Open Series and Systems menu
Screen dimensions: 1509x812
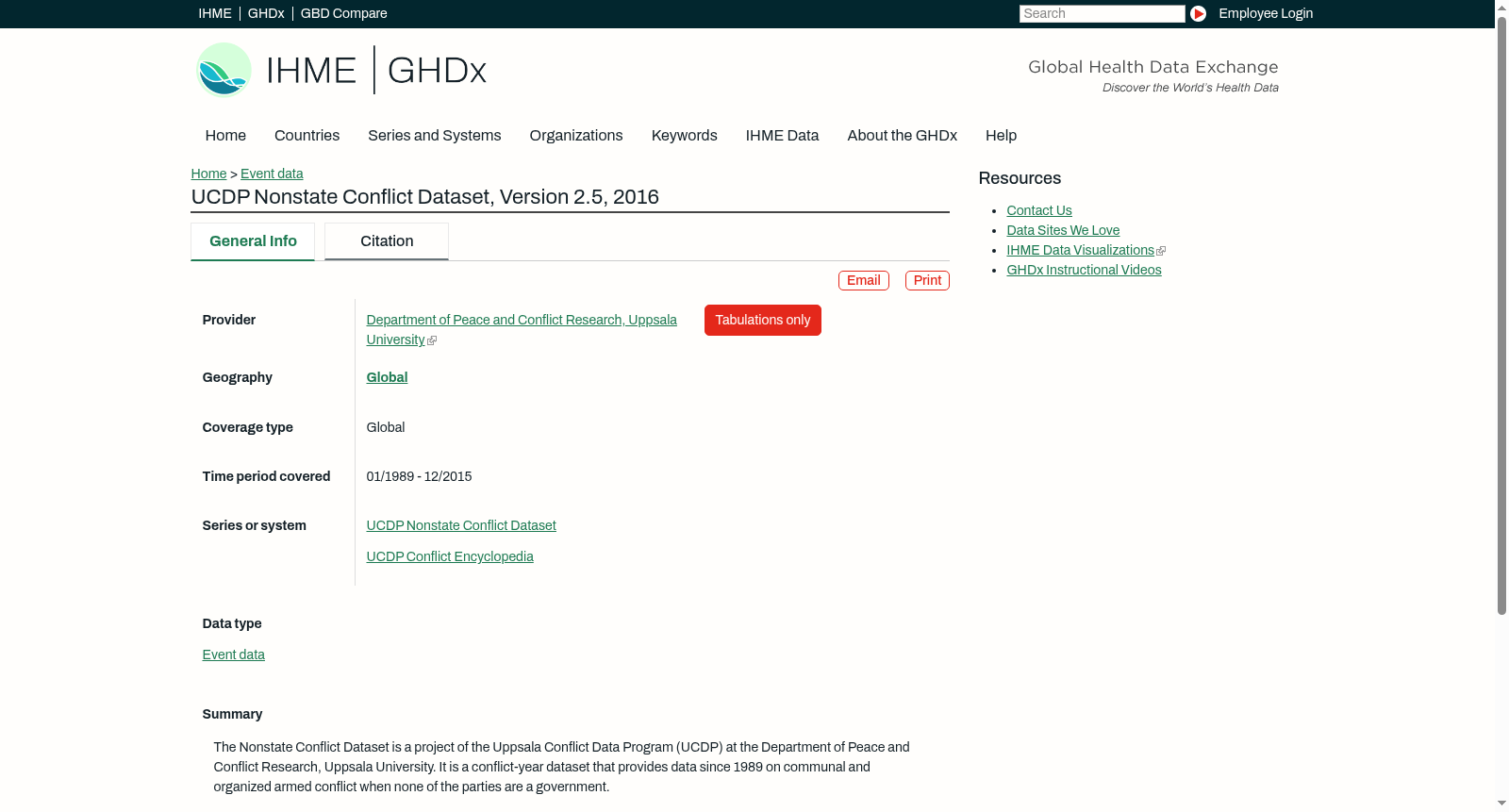pos(435,136)
